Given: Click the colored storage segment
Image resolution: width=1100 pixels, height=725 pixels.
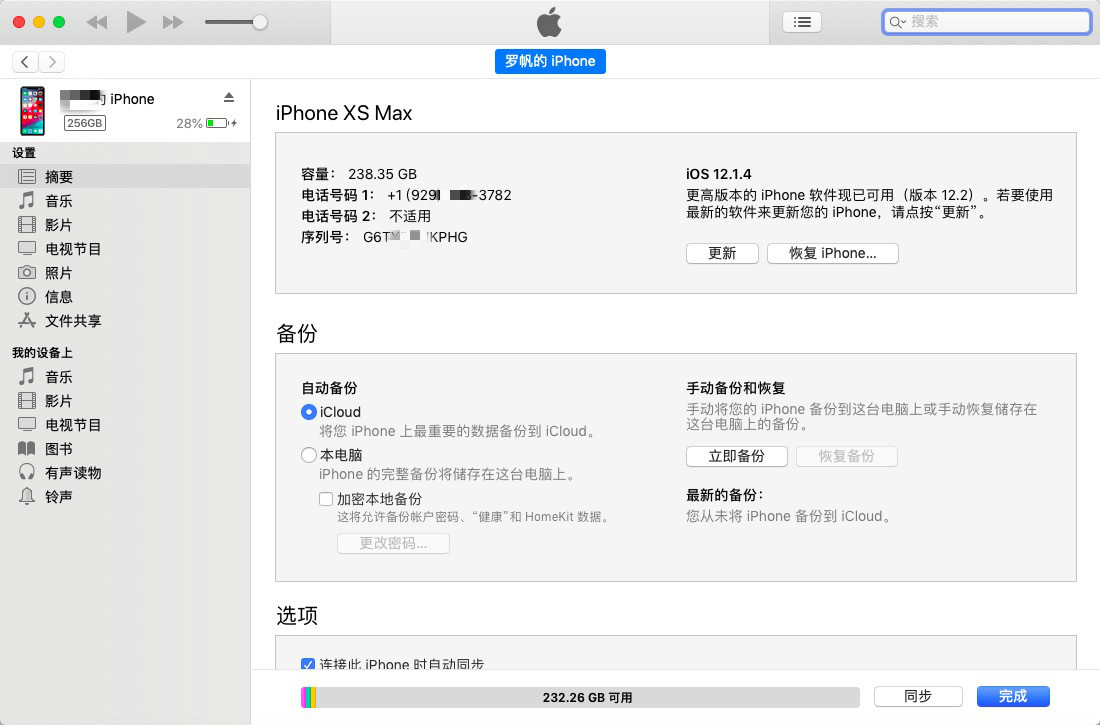Looking at the screenshot, I should tap(309, 697).
